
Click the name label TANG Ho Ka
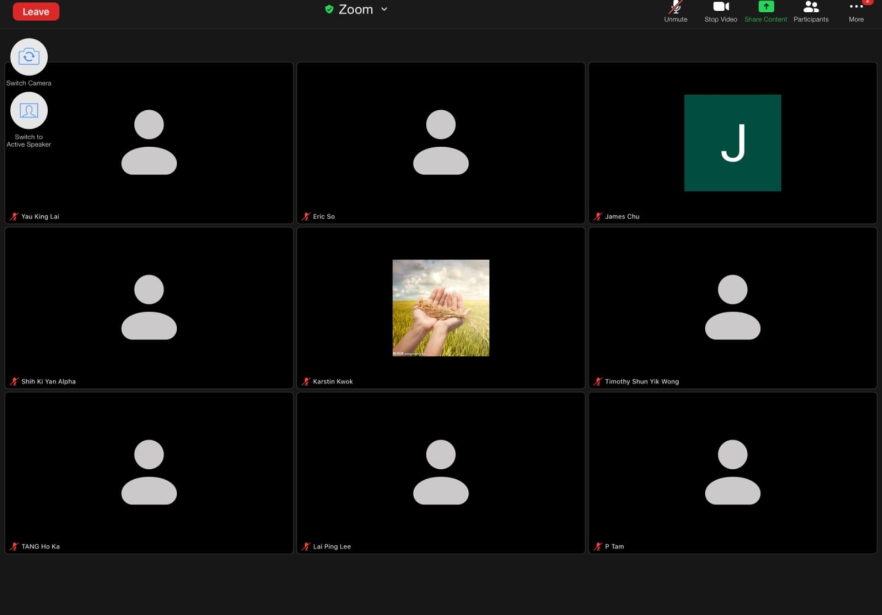point(40,546)
